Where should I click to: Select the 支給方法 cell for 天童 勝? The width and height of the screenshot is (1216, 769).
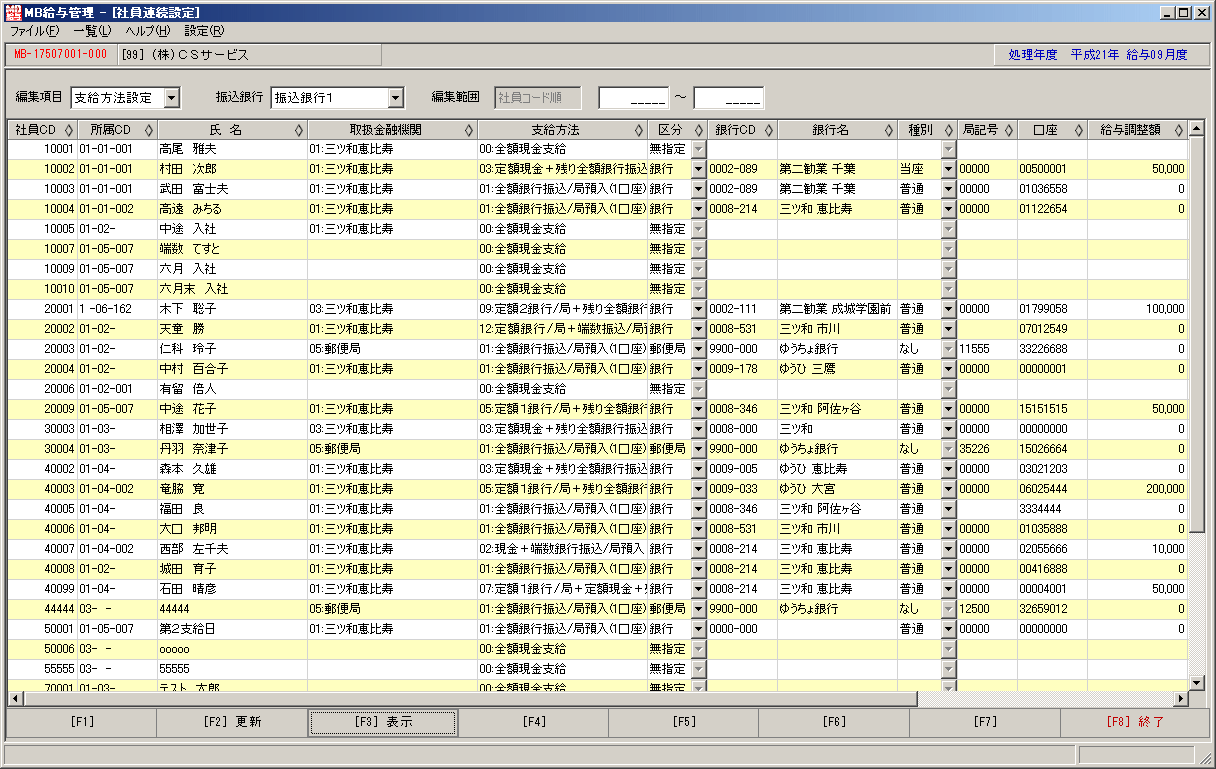tap(562, 329)
